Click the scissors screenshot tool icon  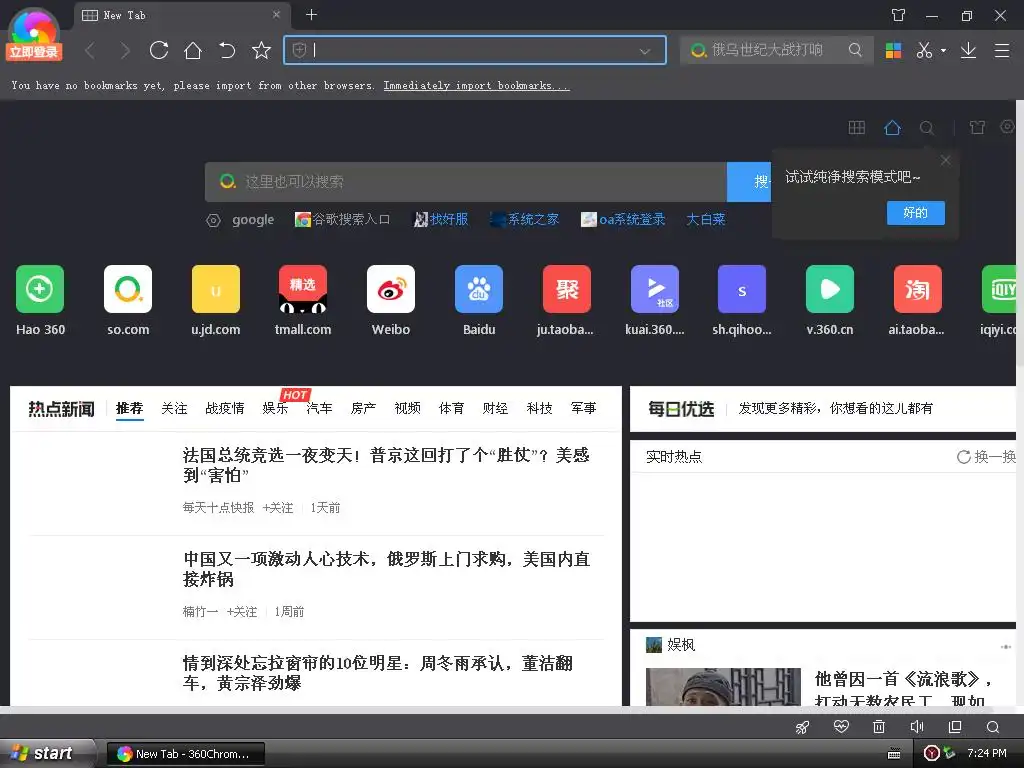click(924, 50)
